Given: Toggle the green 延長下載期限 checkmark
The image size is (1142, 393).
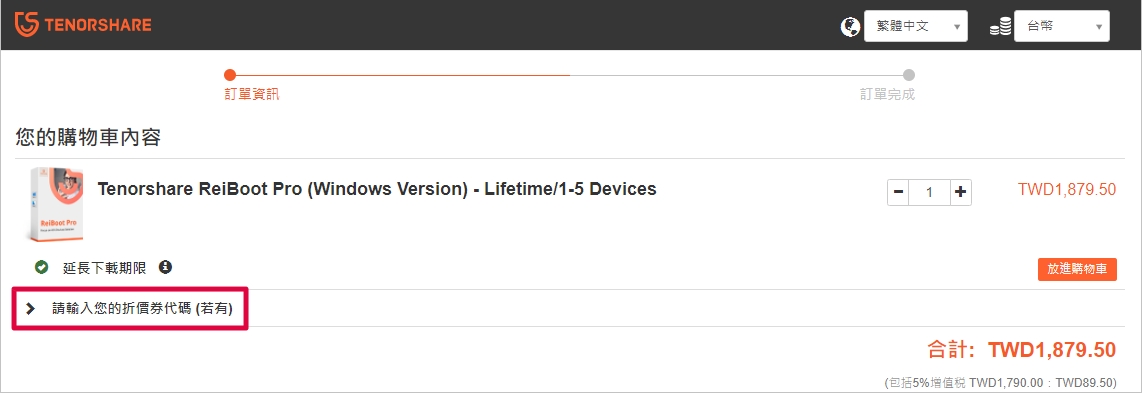Looking at the screenshot, I should [x=42, y=267].
